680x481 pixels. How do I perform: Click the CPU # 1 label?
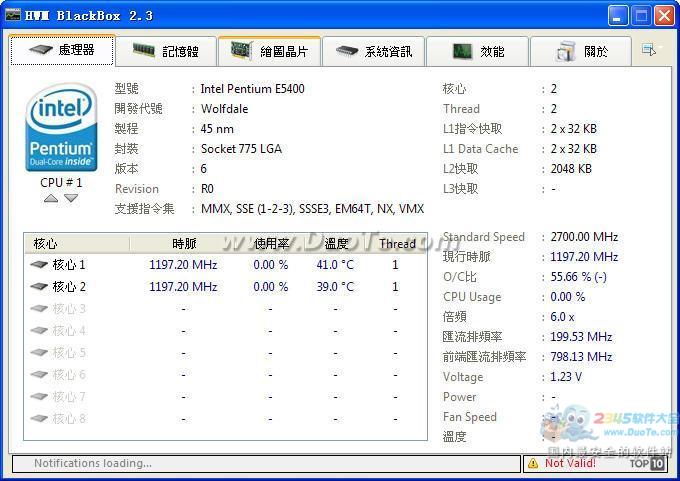pyautogui.click(x=61, y=183)
